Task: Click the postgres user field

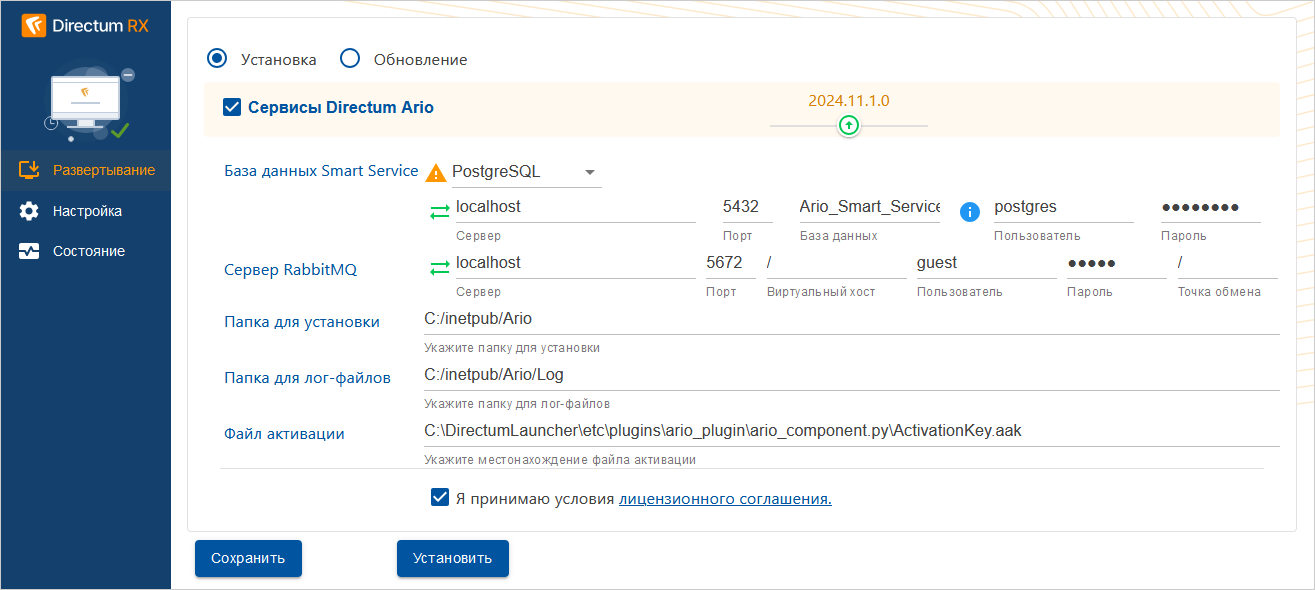Action: tap(1063, 207)
